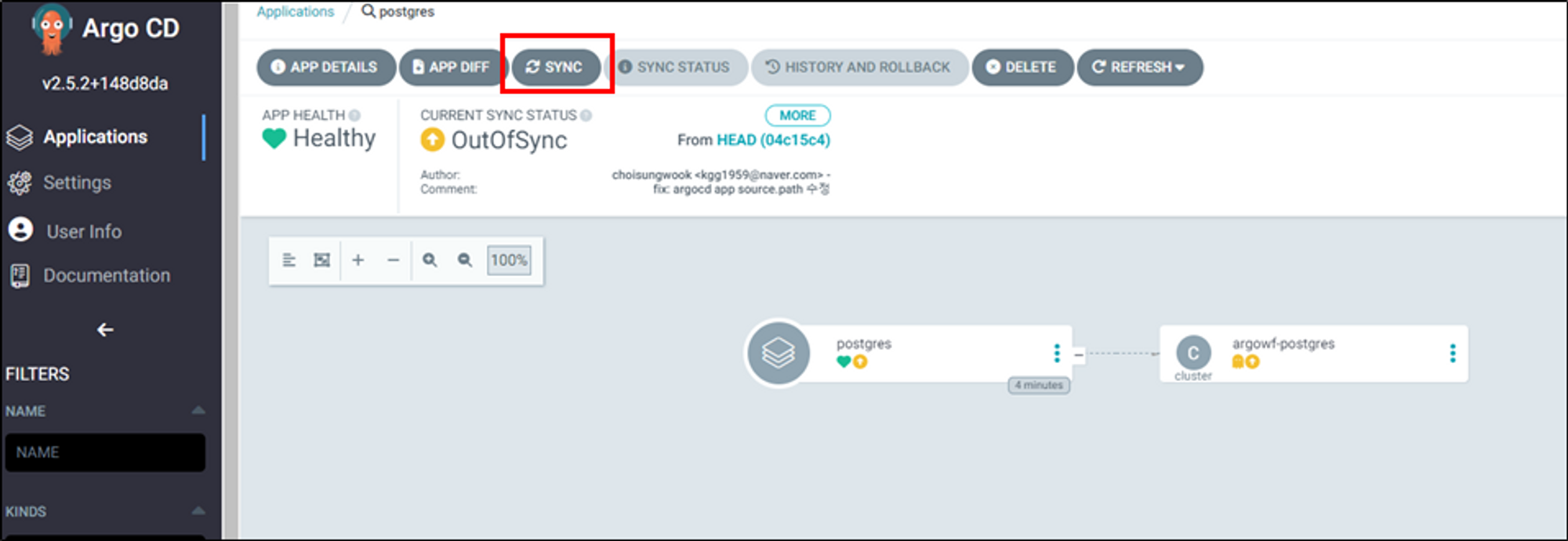Click the 100% zoom level indicator
The height and width of the screenshot is (541, 1568).
tap(509, 260)
